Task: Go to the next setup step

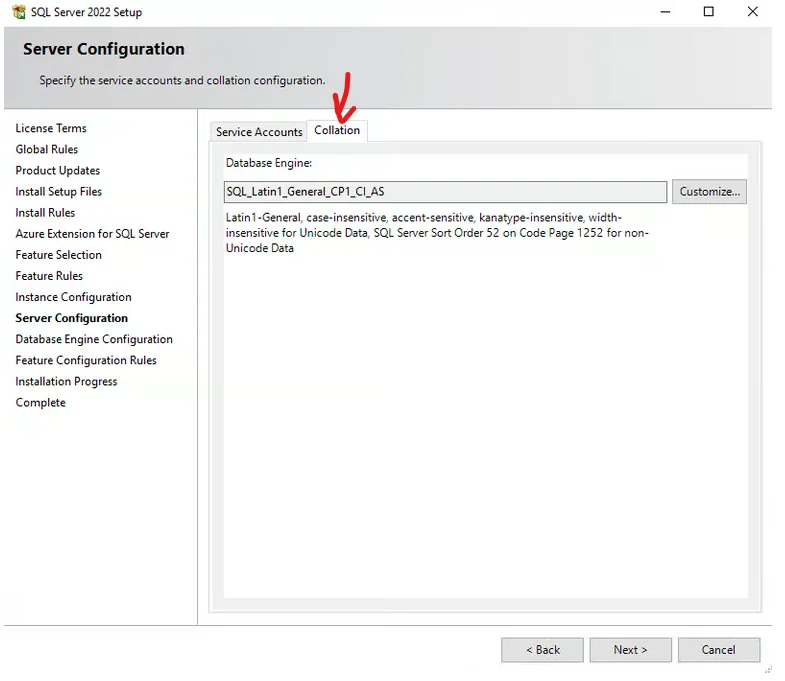Action: (630, 650)
